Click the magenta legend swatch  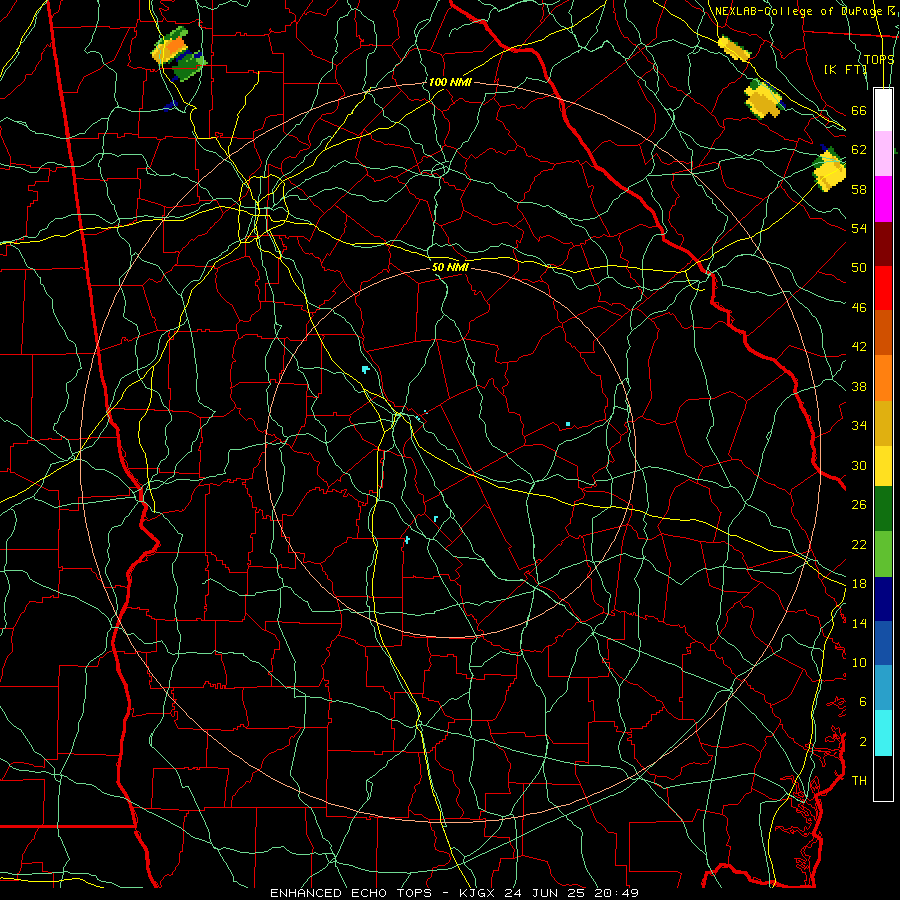pyautogui.click(x=883, y=199)
